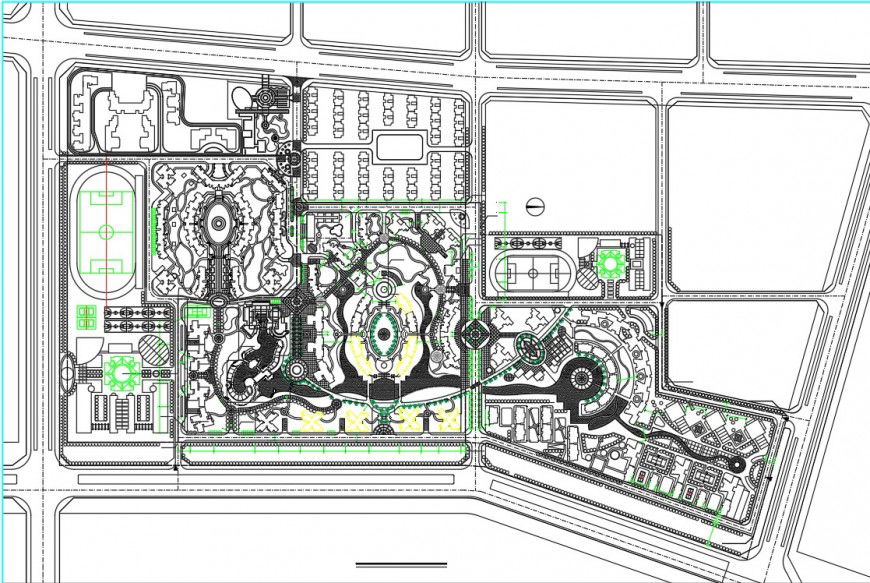Select the elliptical fountain in the central garden

click(x=384, y=332)
